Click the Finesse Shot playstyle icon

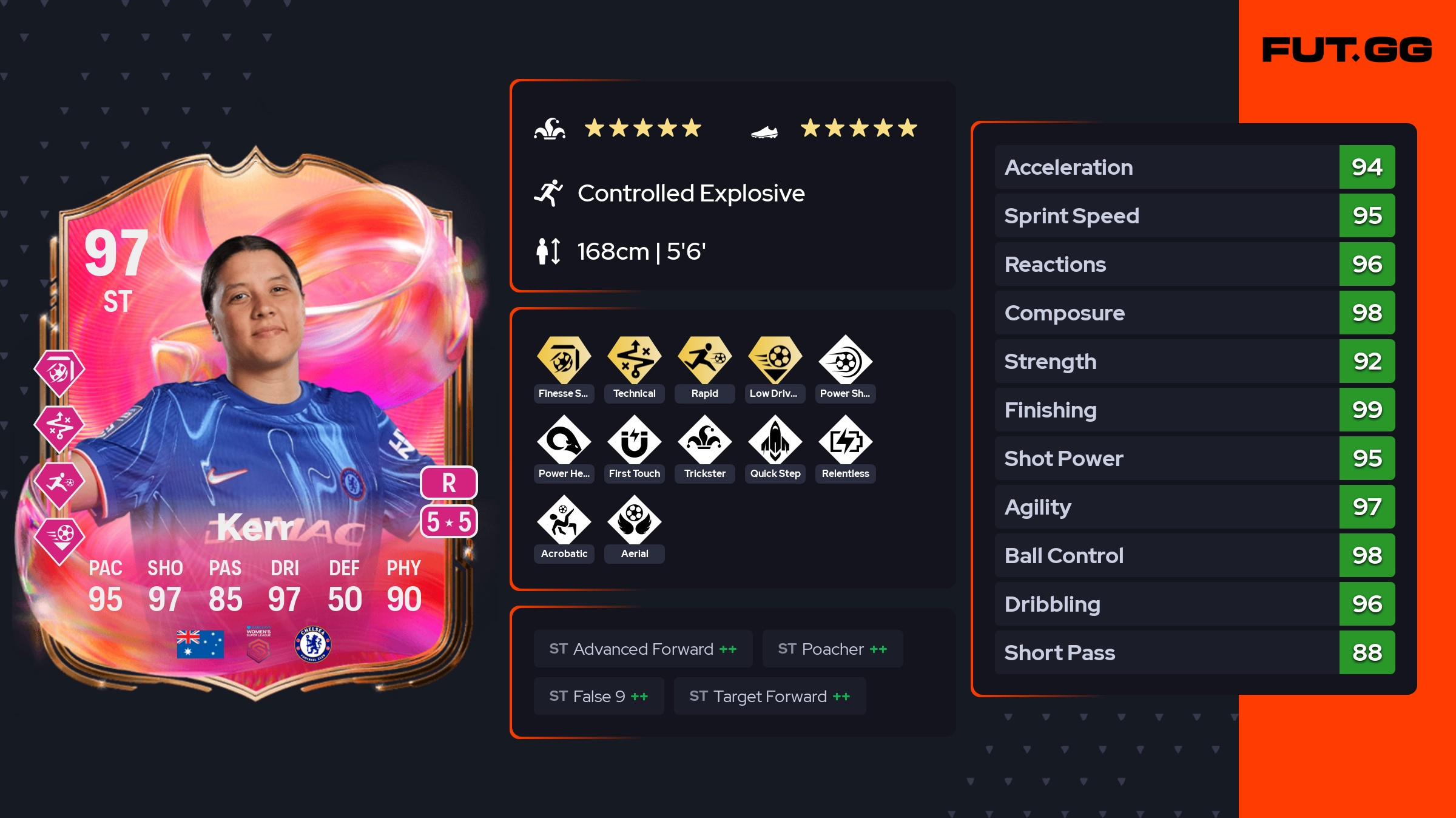pyautogui.click(x=564, y=360)
